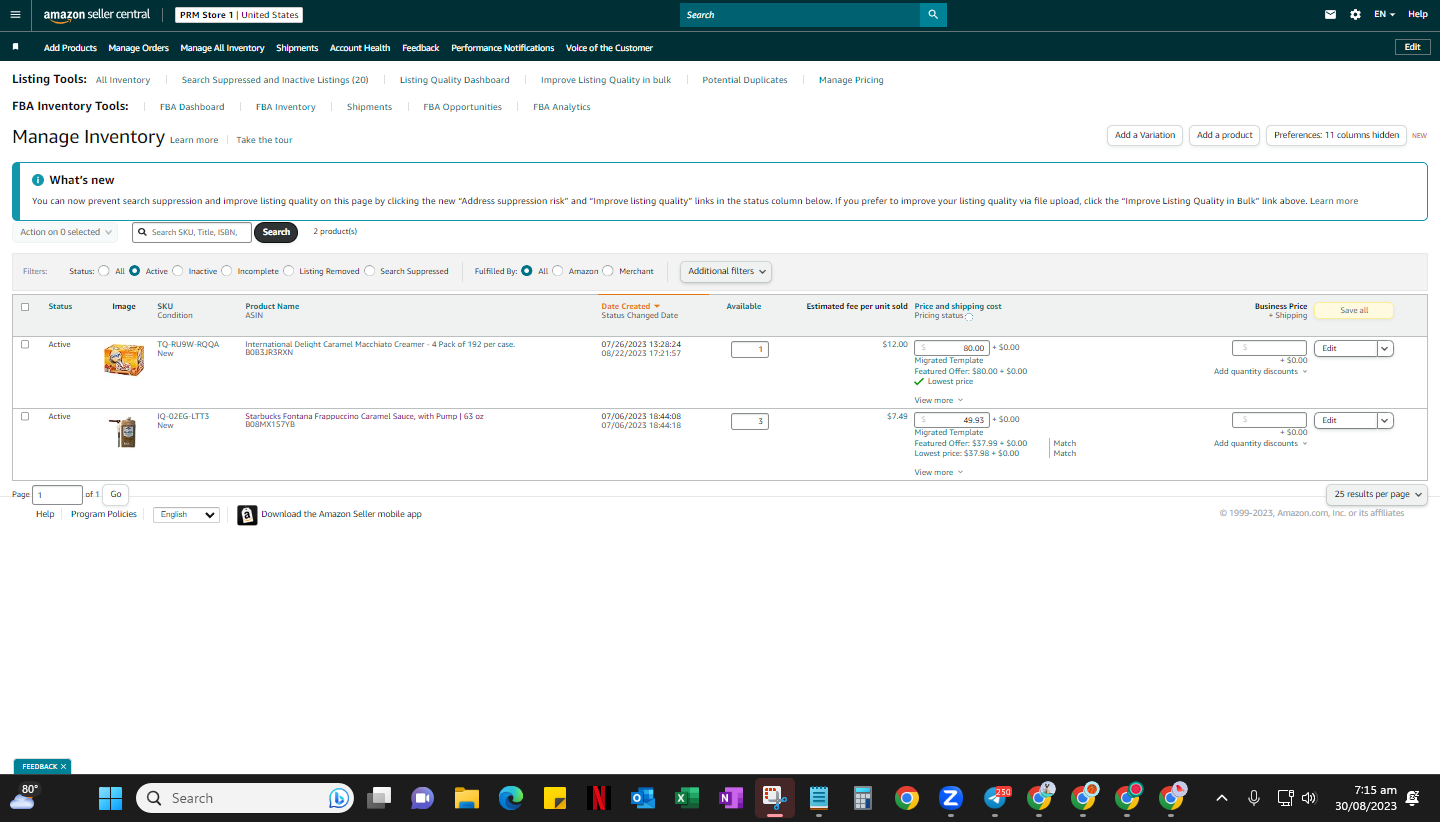This screenshot has width=1440, height=822.
Task: Open the weather widget showing 80°
Action: pyautogui.click(x=25, y=797)
